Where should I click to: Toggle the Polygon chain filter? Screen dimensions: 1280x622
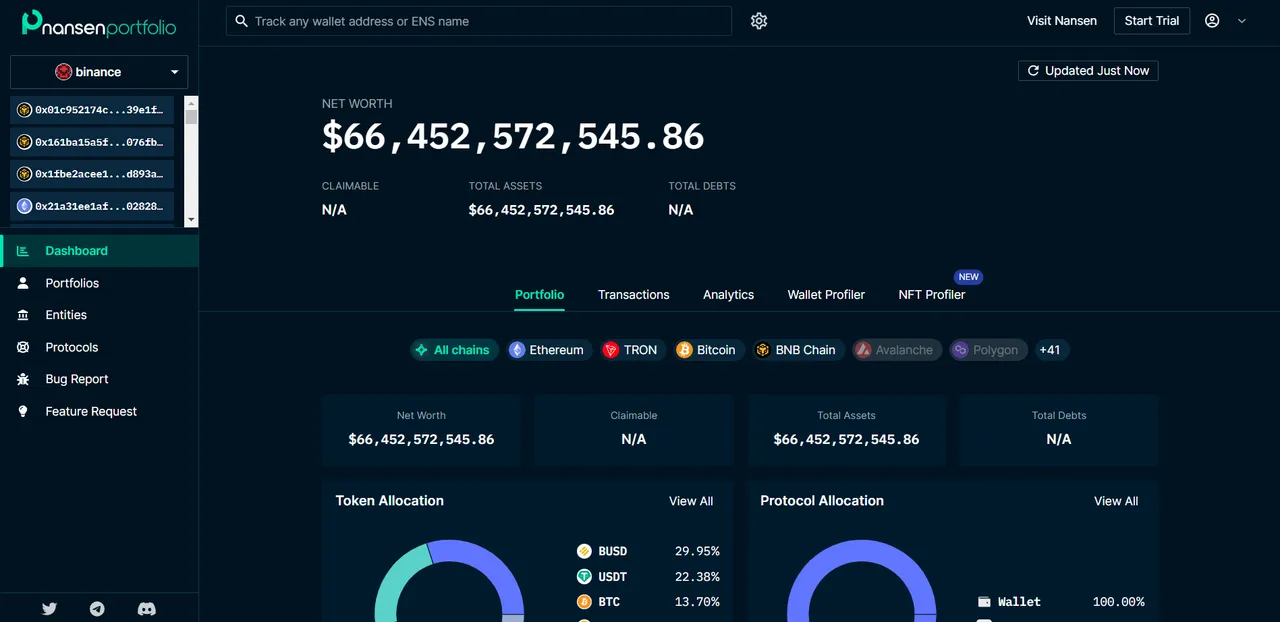[x=988, y=350]
